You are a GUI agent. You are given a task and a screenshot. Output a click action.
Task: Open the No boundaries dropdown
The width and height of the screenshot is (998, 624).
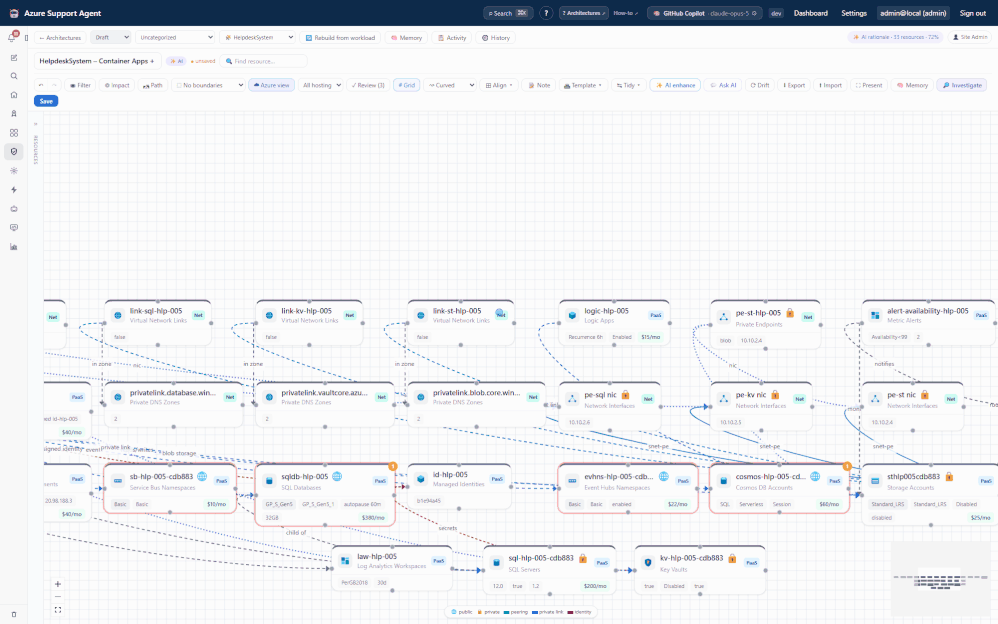point(209,85)
